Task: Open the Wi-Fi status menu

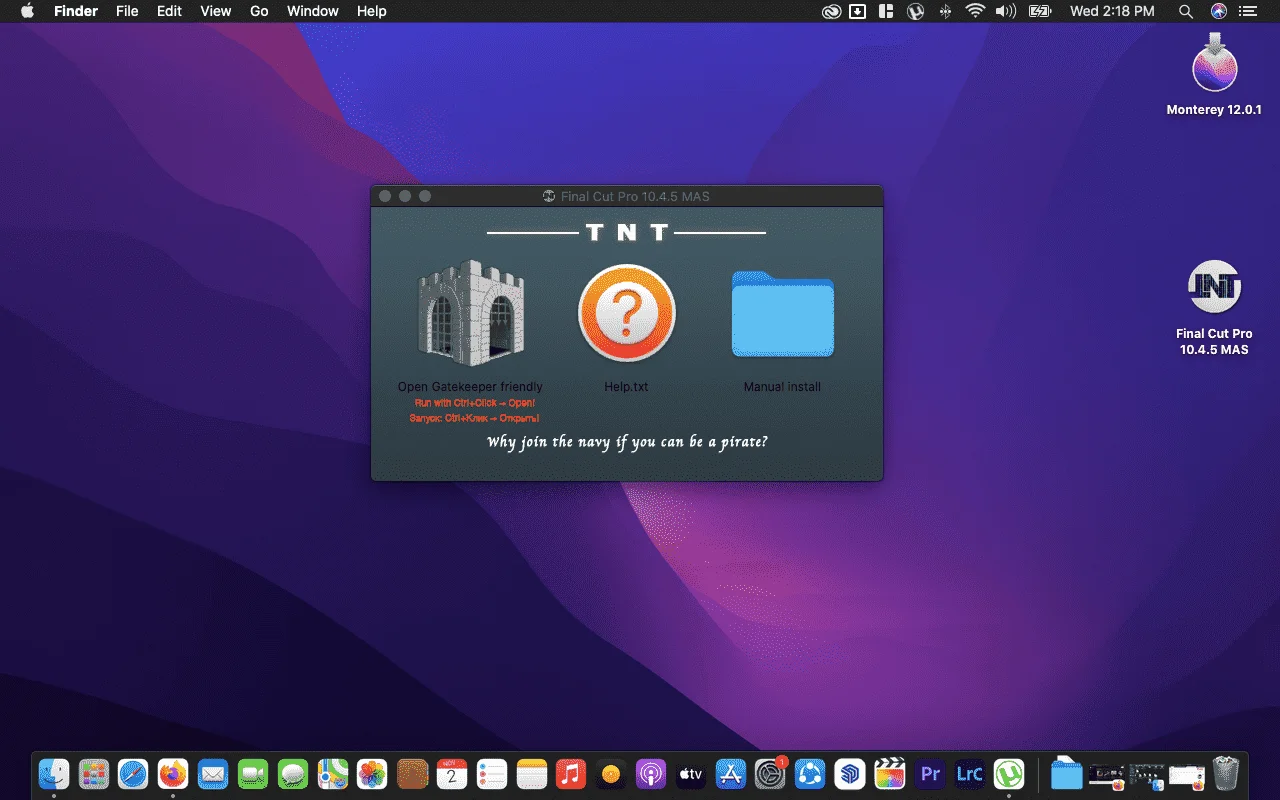Action: [975, 11]
